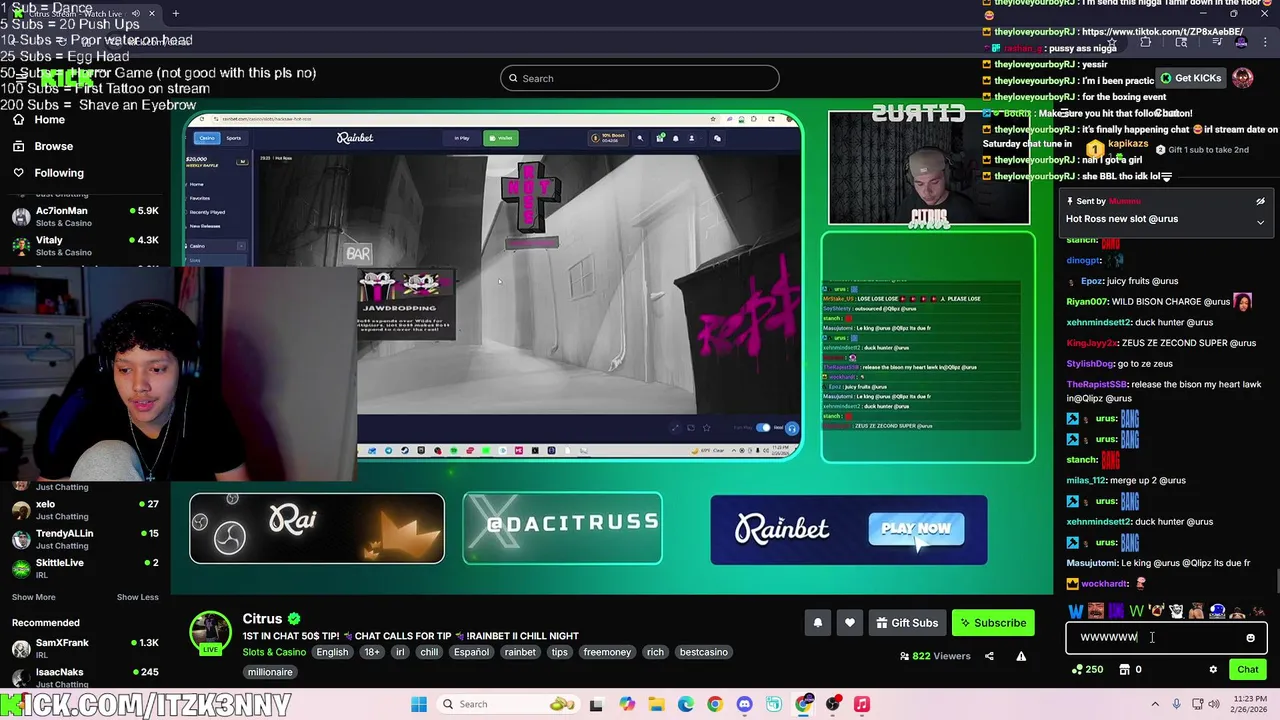Click the @DACITRUSS X banner
This screenshot has height=720, width=1280.
pos(562,528)
